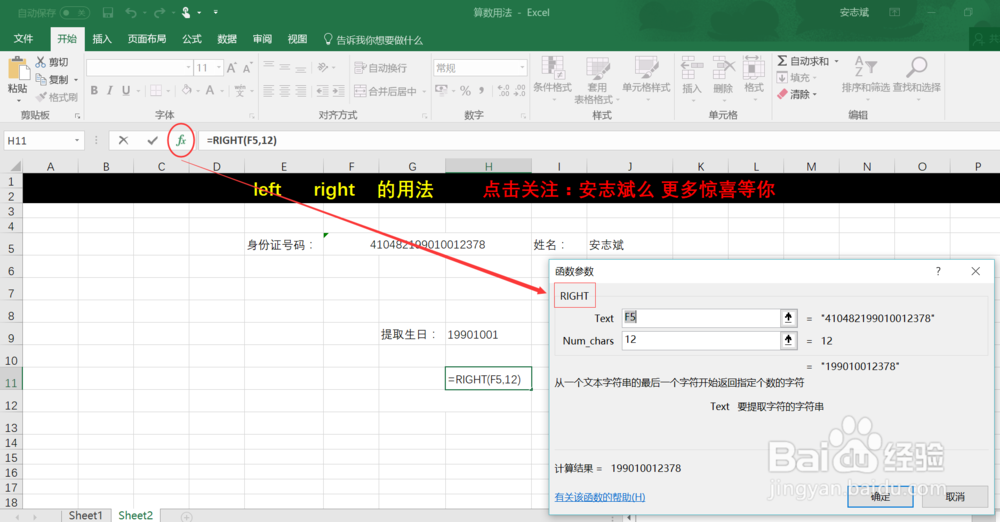Click the OK (确定) button in dialog
This screenshot has width=1000, height=522.
(880, 496)
